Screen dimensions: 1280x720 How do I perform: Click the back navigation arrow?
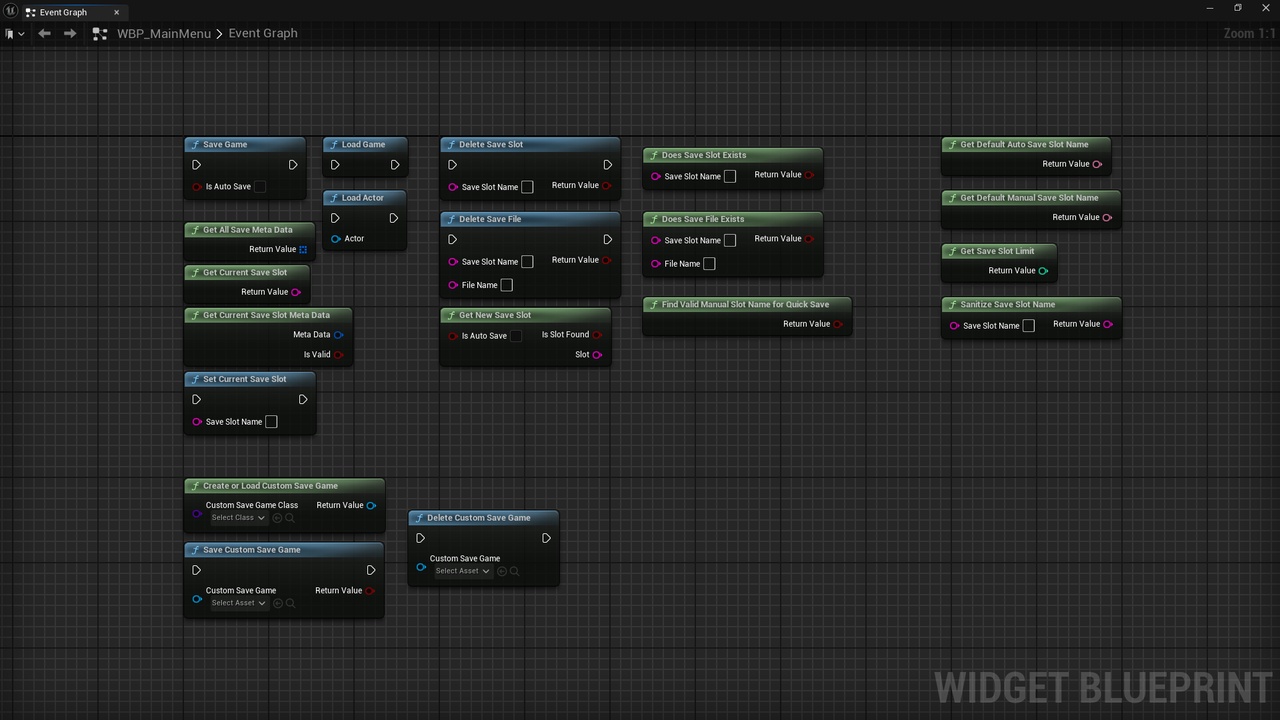pyautogui.click(x=44, y=33)
